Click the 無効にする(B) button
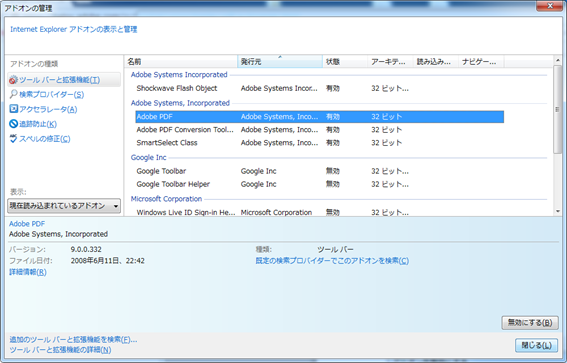This screenshot has height=363, width=567. pos(530,323)
